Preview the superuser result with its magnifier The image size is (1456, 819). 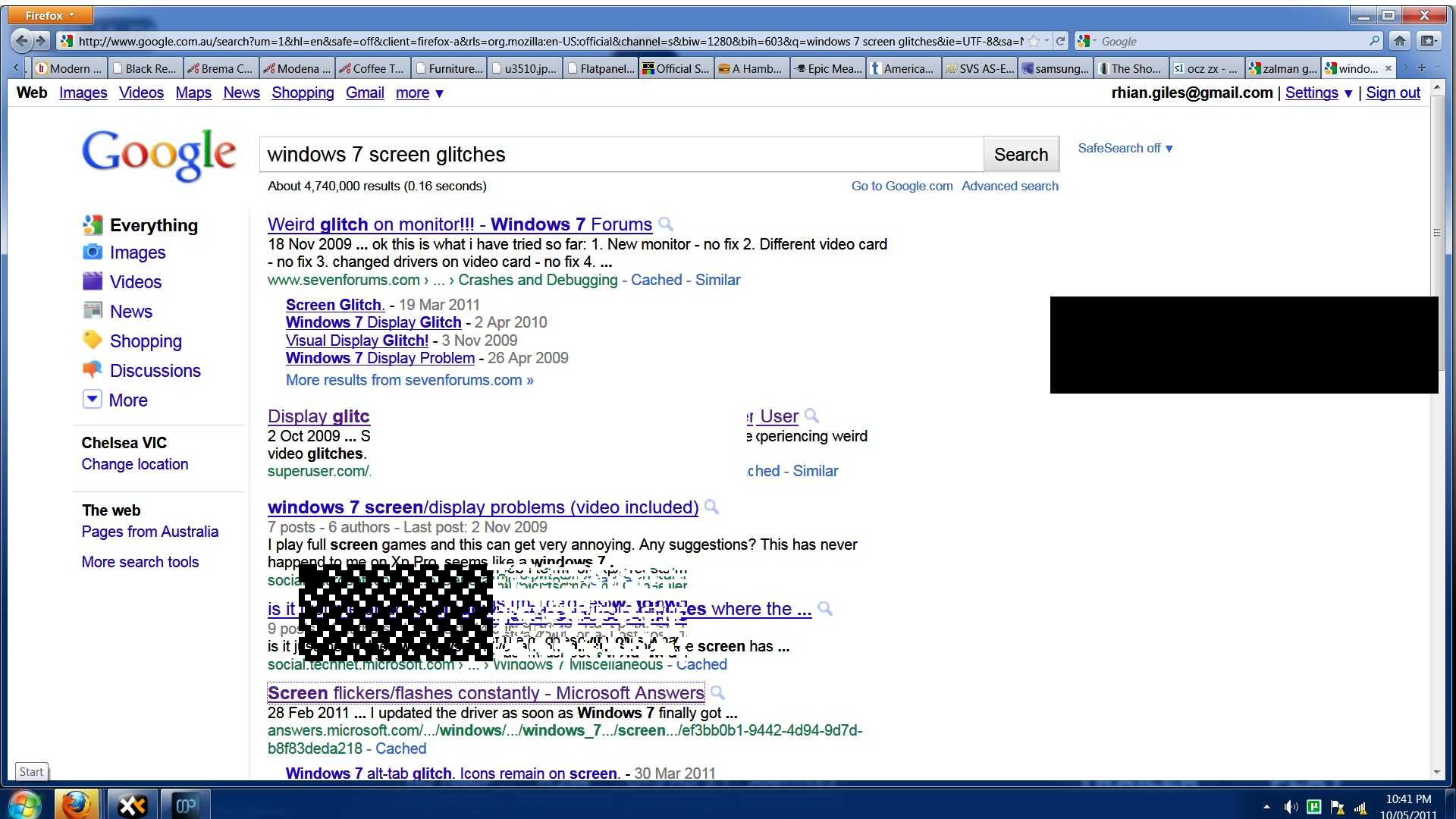[811, 416]
